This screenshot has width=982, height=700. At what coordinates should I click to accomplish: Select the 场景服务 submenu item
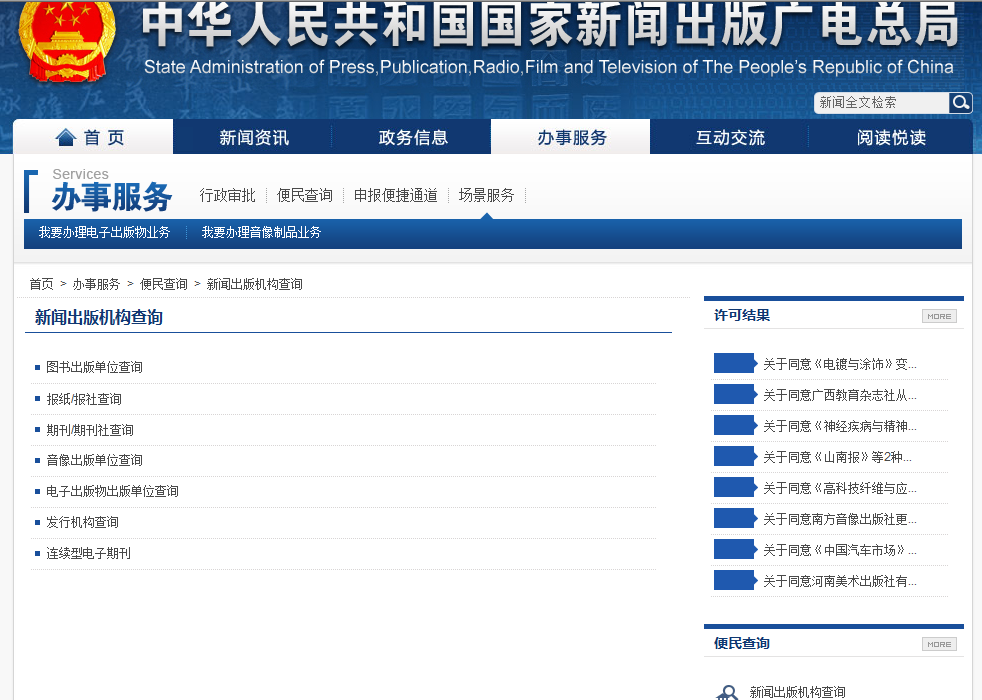(x=487, y=195)
